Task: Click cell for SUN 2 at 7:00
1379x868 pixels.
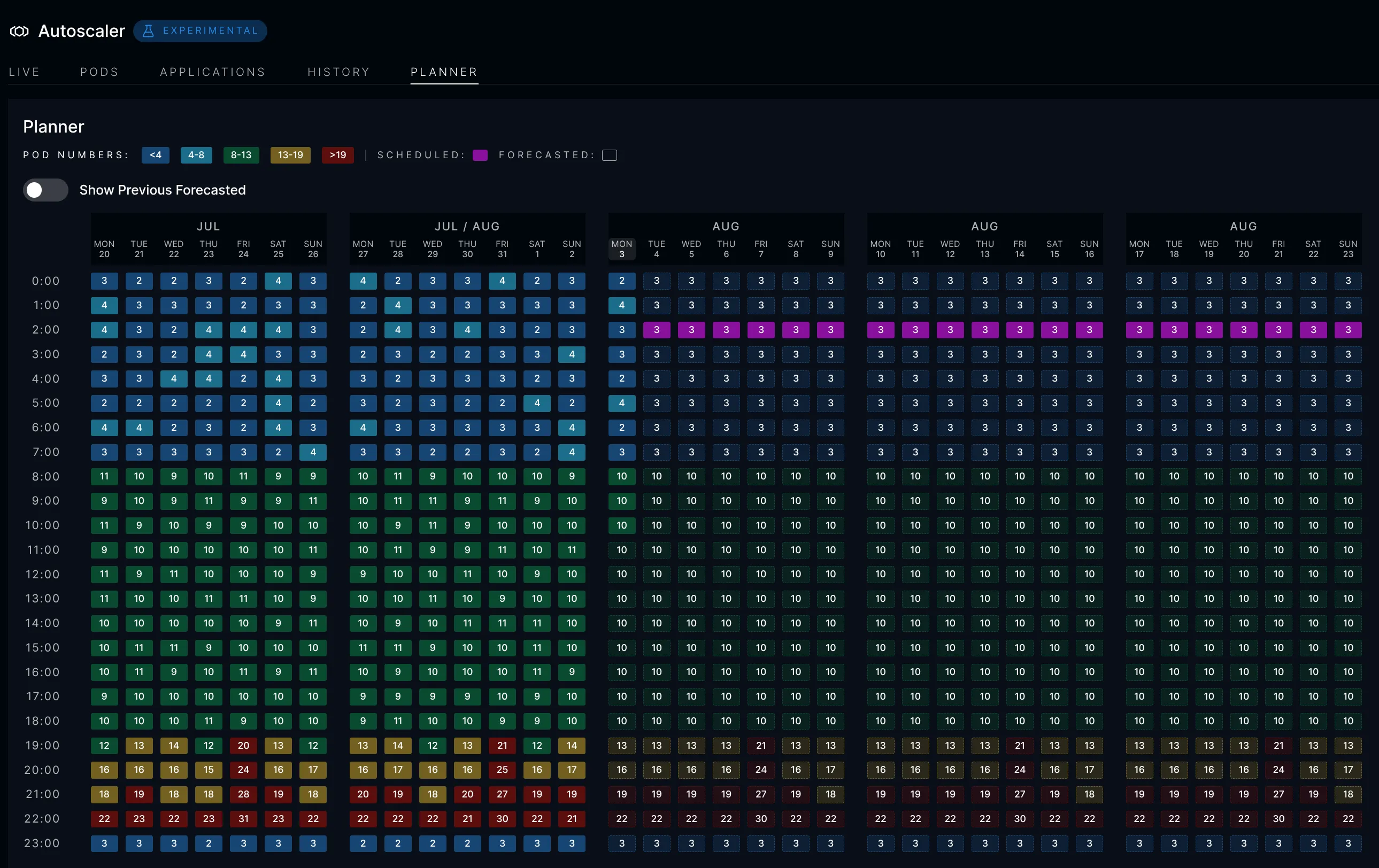Action: (572, 452)
